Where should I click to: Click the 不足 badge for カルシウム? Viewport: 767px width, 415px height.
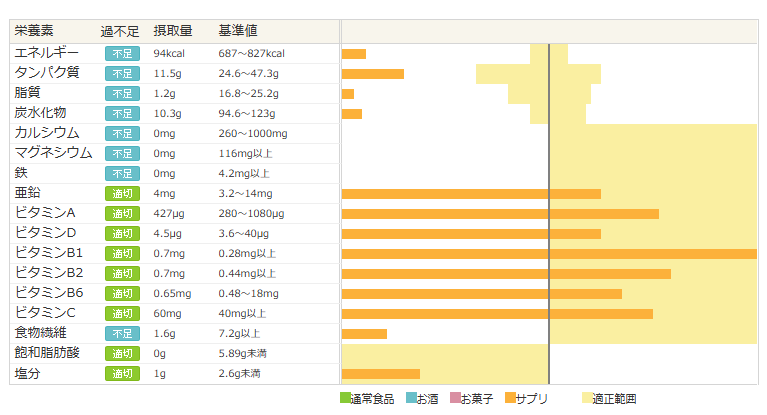(122, 134)
